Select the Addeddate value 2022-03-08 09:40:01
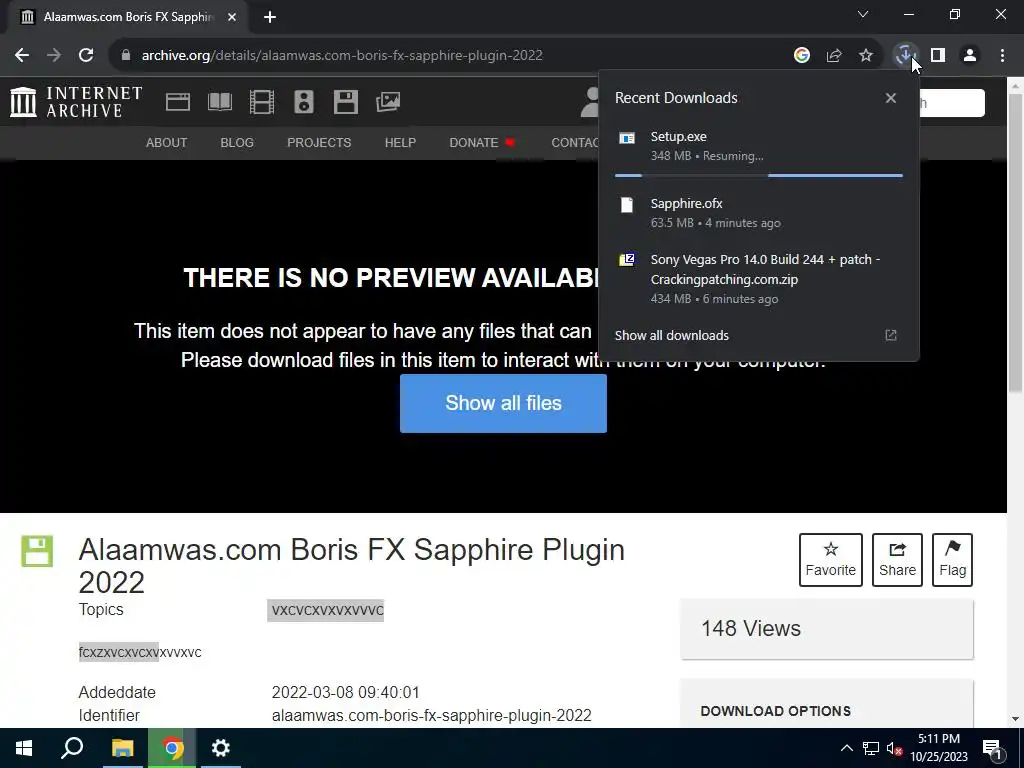 click(x=345, y=692)
